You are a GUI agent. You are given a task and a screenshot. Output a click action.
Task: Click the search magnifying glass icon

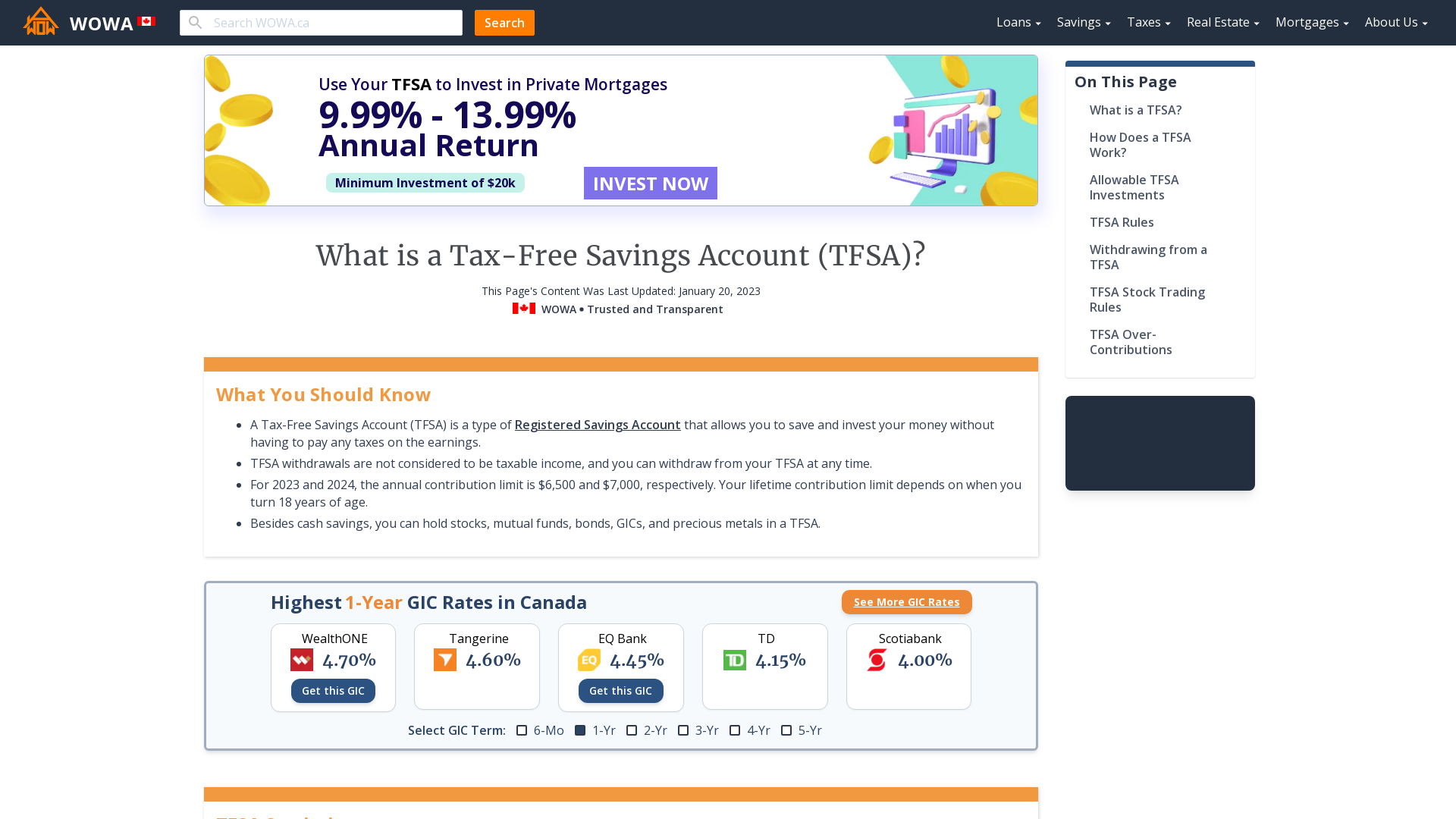pyautogui.click(x=195, y=22)
